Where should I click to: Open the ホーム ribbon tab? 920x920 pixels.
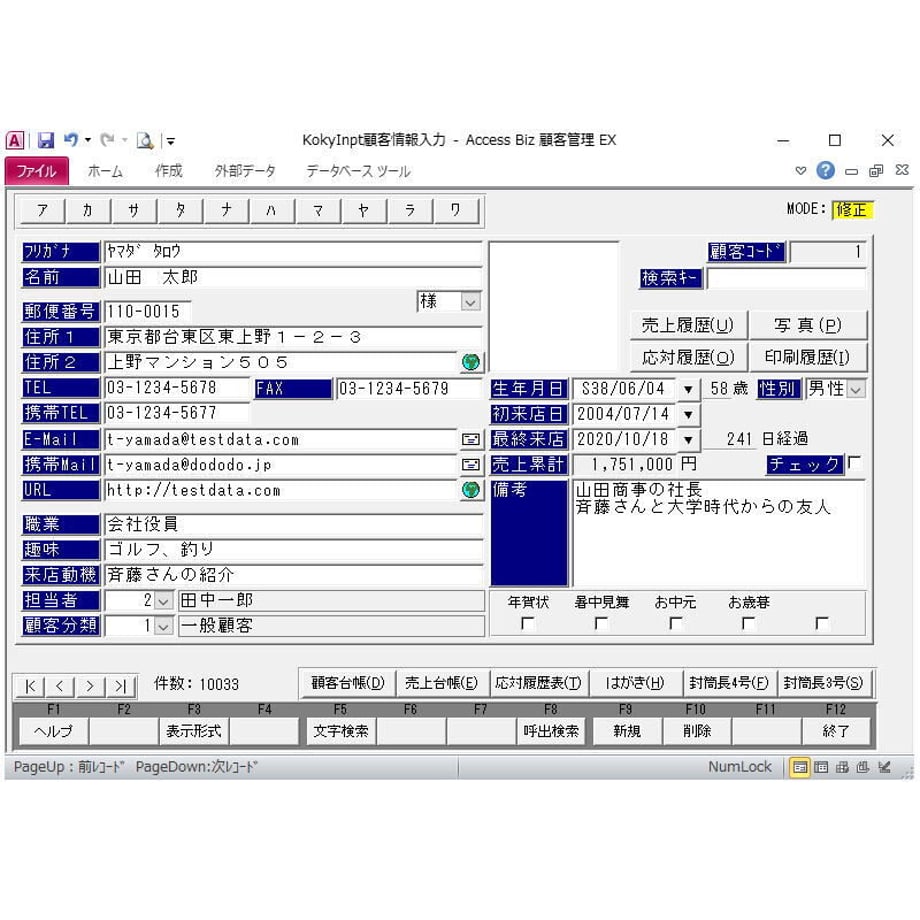(105, 171)
